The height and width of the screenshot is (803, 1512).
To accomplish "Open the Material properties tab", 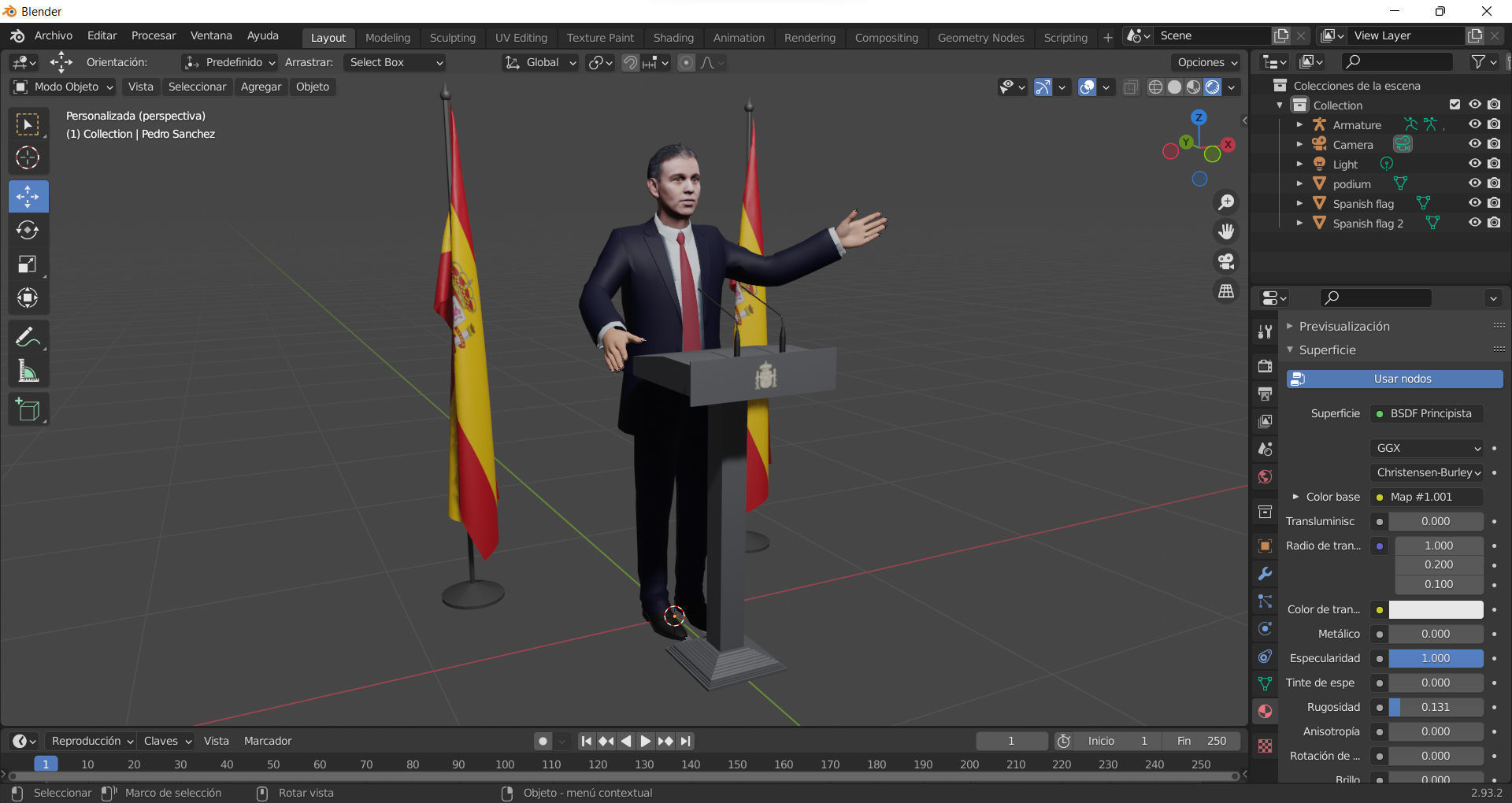I will coord(1265,712).
